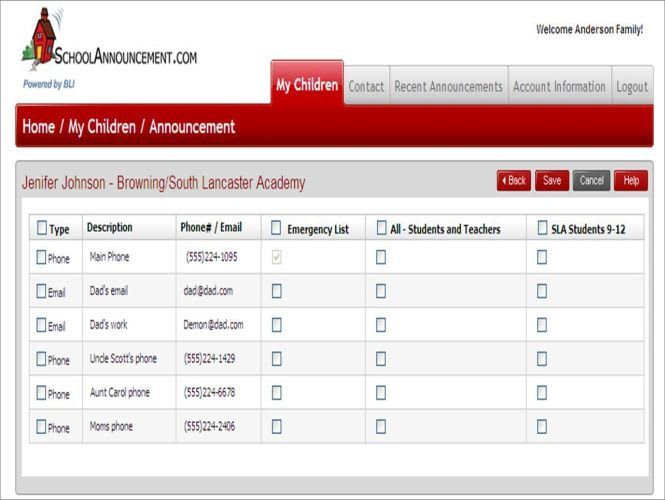Click the Announcement breadcrumb link
This screenshot has height=500, width=665.
click(192, 126)
